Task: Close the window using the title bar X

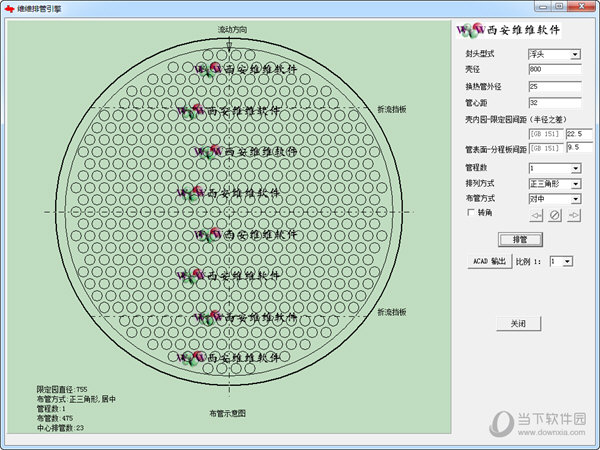Action: [588, 8]
